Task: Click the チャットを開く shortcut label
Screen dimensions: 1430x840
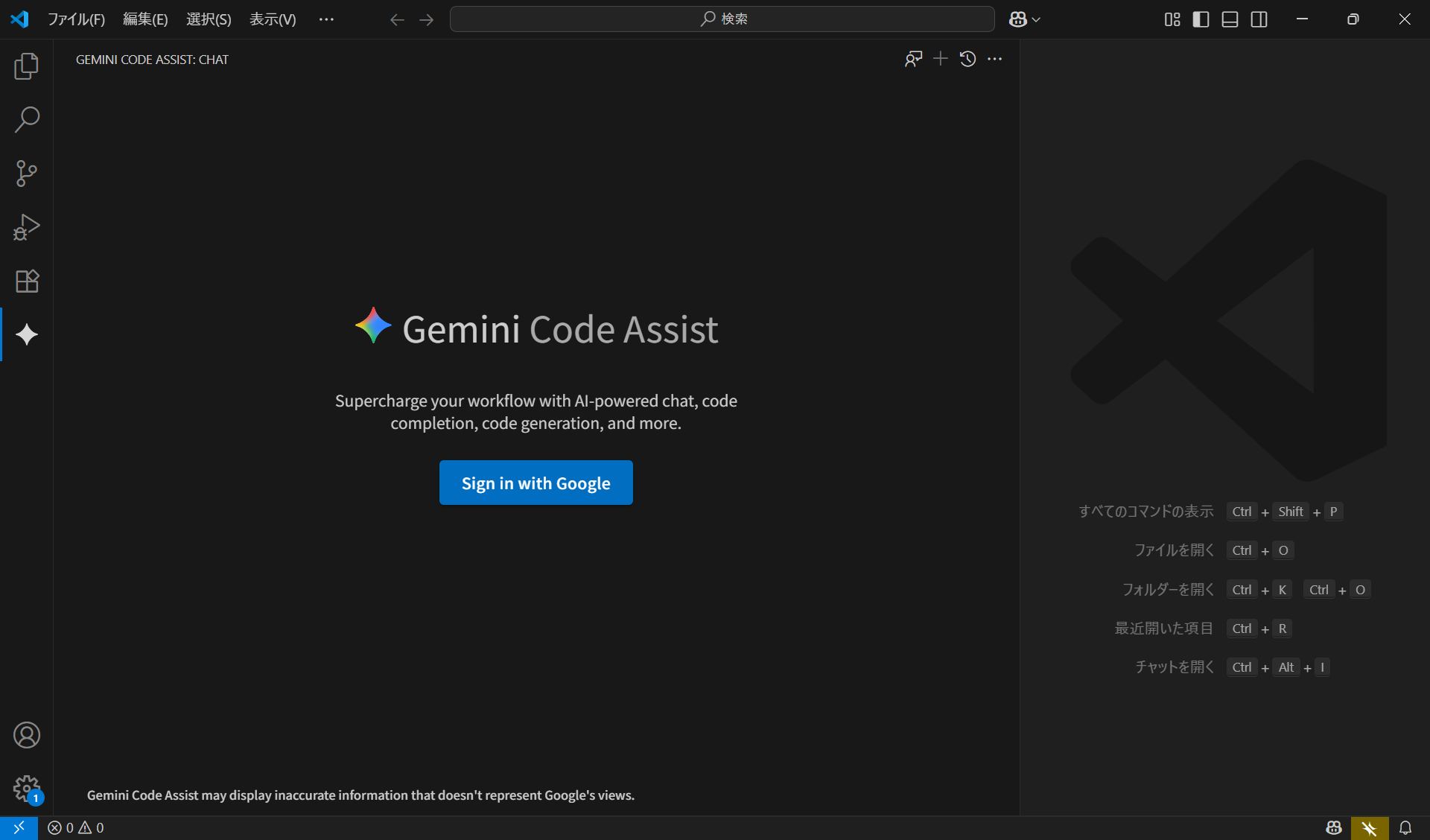Action: point(1175,667)
